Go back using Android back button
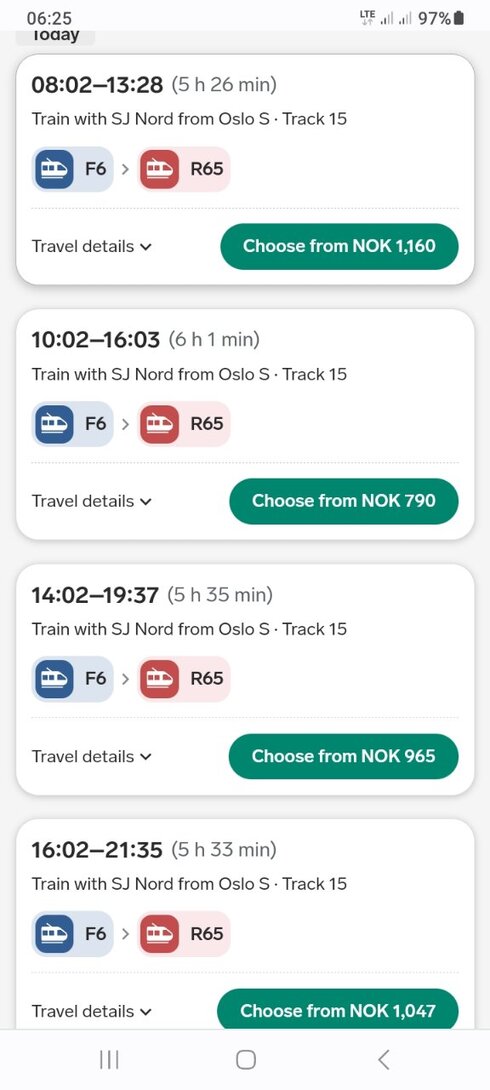This screenshot has width=490, height=1090. click(383, 1059)
